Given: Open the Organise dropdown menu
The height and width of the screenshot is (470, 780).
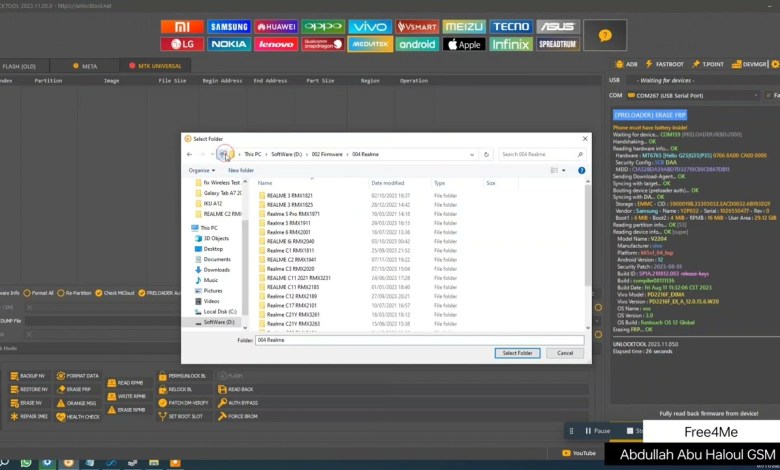Looking at the screenshot, I should coord(202,171).
